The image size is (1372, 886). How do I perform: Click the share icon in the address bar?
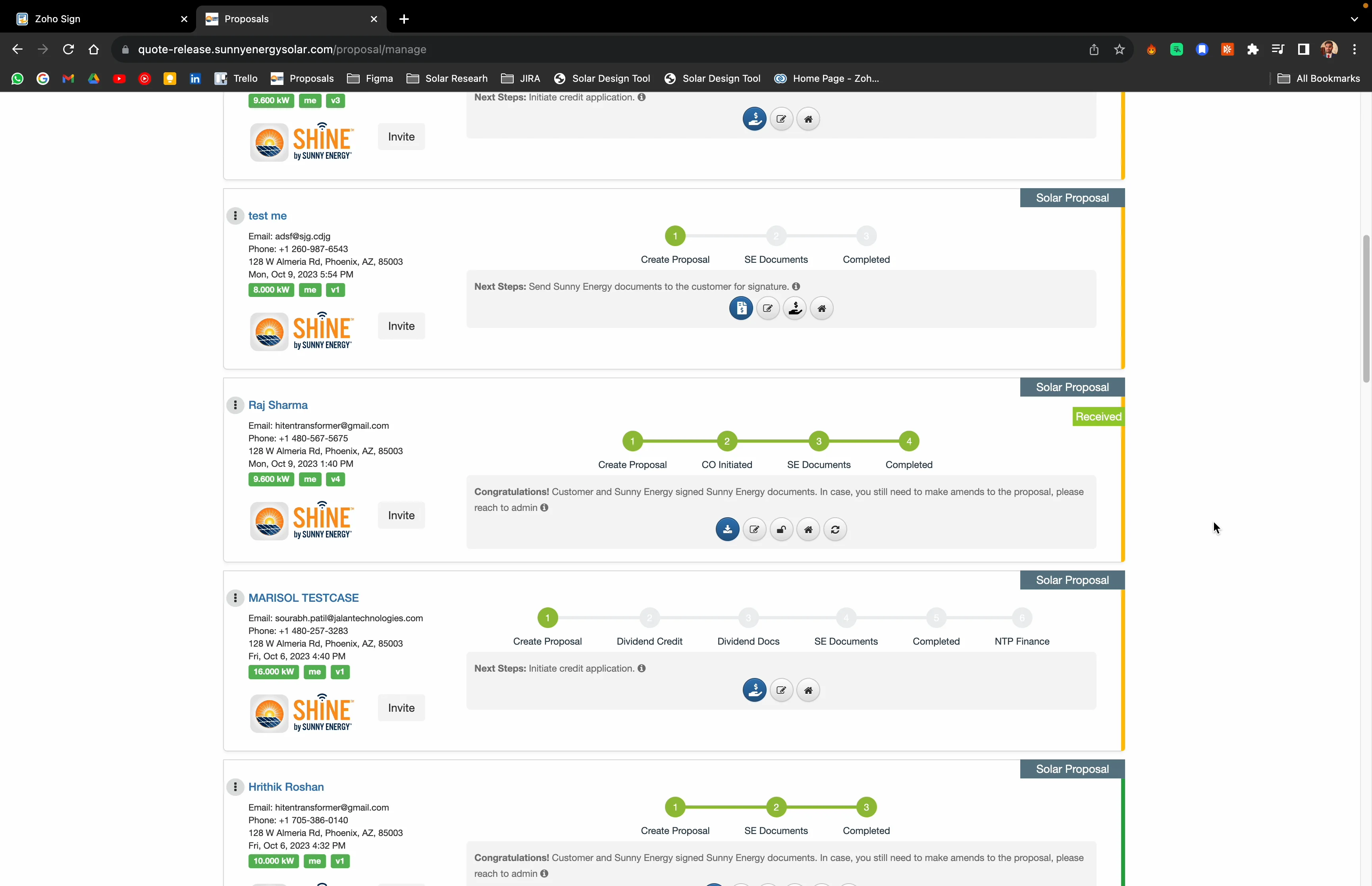pyautogui.click(x=1094, y=50)
